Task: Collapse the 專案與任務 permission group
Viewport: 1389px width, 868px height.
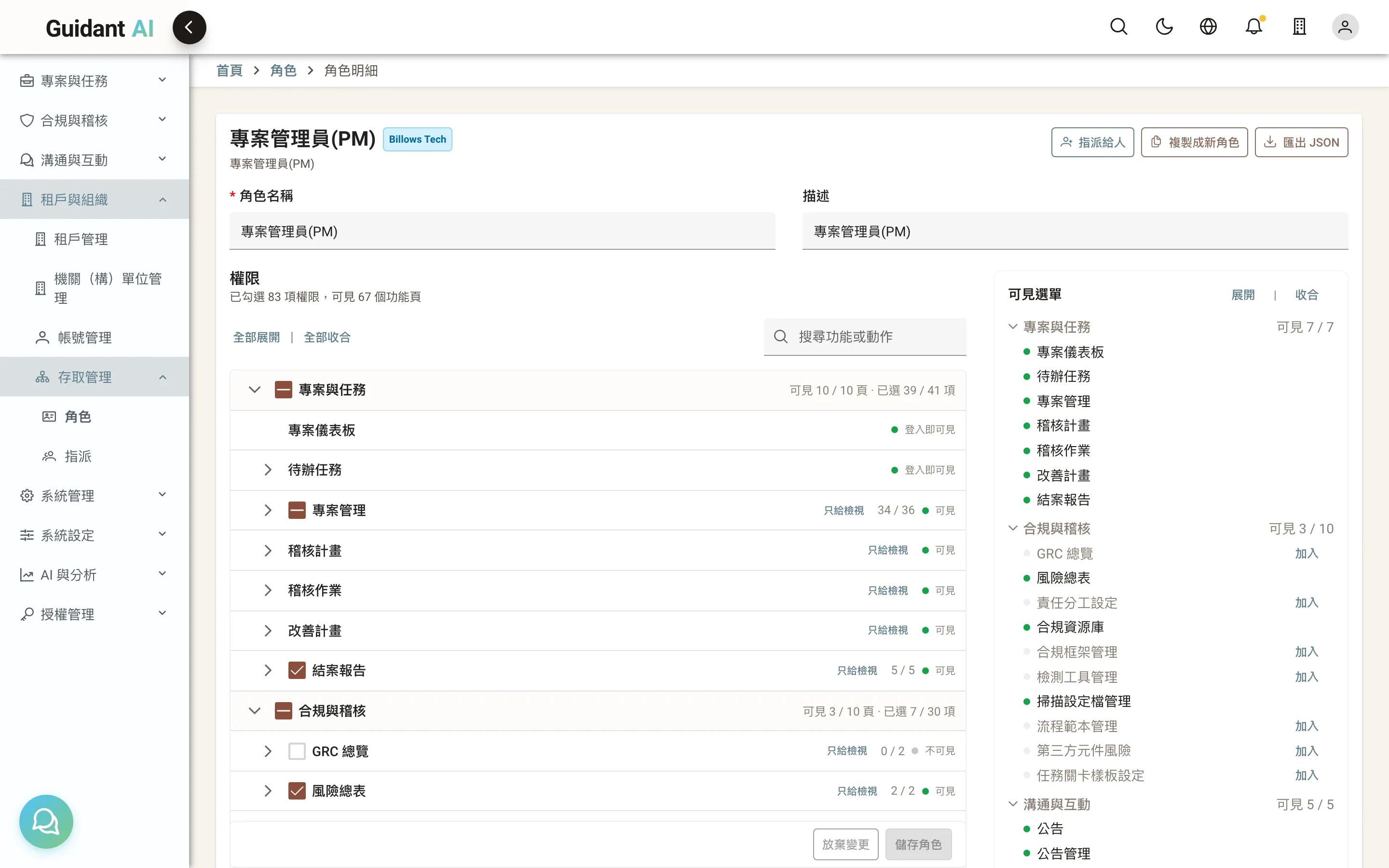Action: pos(254,390)
